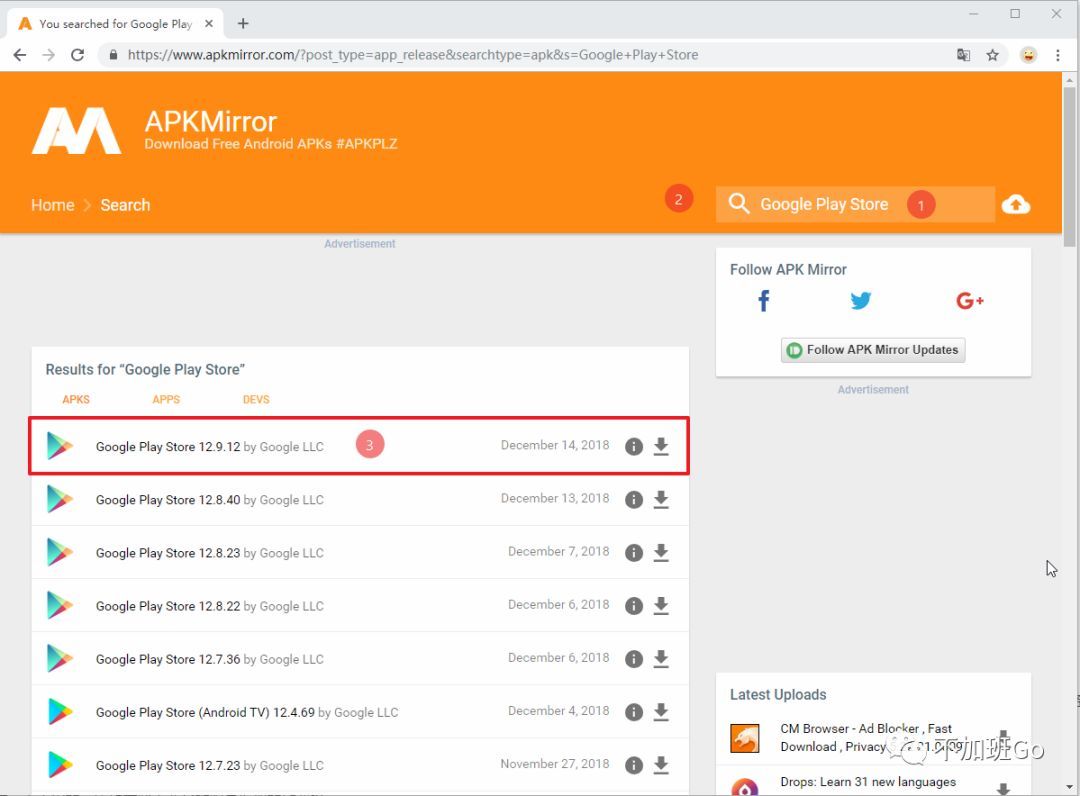Click the Google Play Store search field
1080x796 pixels.
855,204
